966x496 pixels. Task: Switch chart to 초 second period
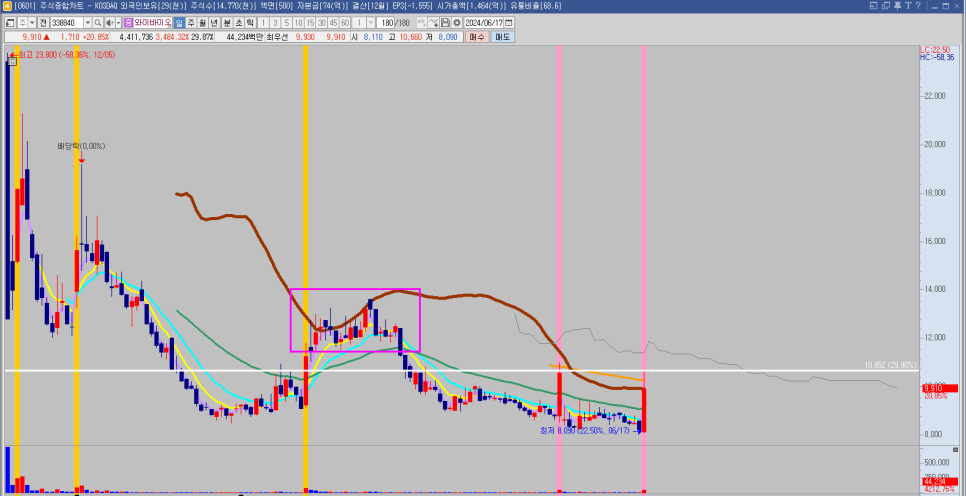click(238, 22)
